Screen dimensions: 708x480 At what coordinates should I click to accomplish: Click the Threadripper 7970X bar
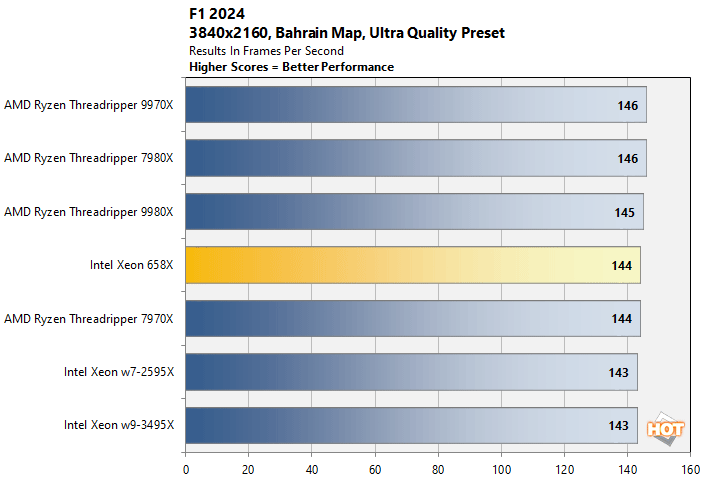413,318
